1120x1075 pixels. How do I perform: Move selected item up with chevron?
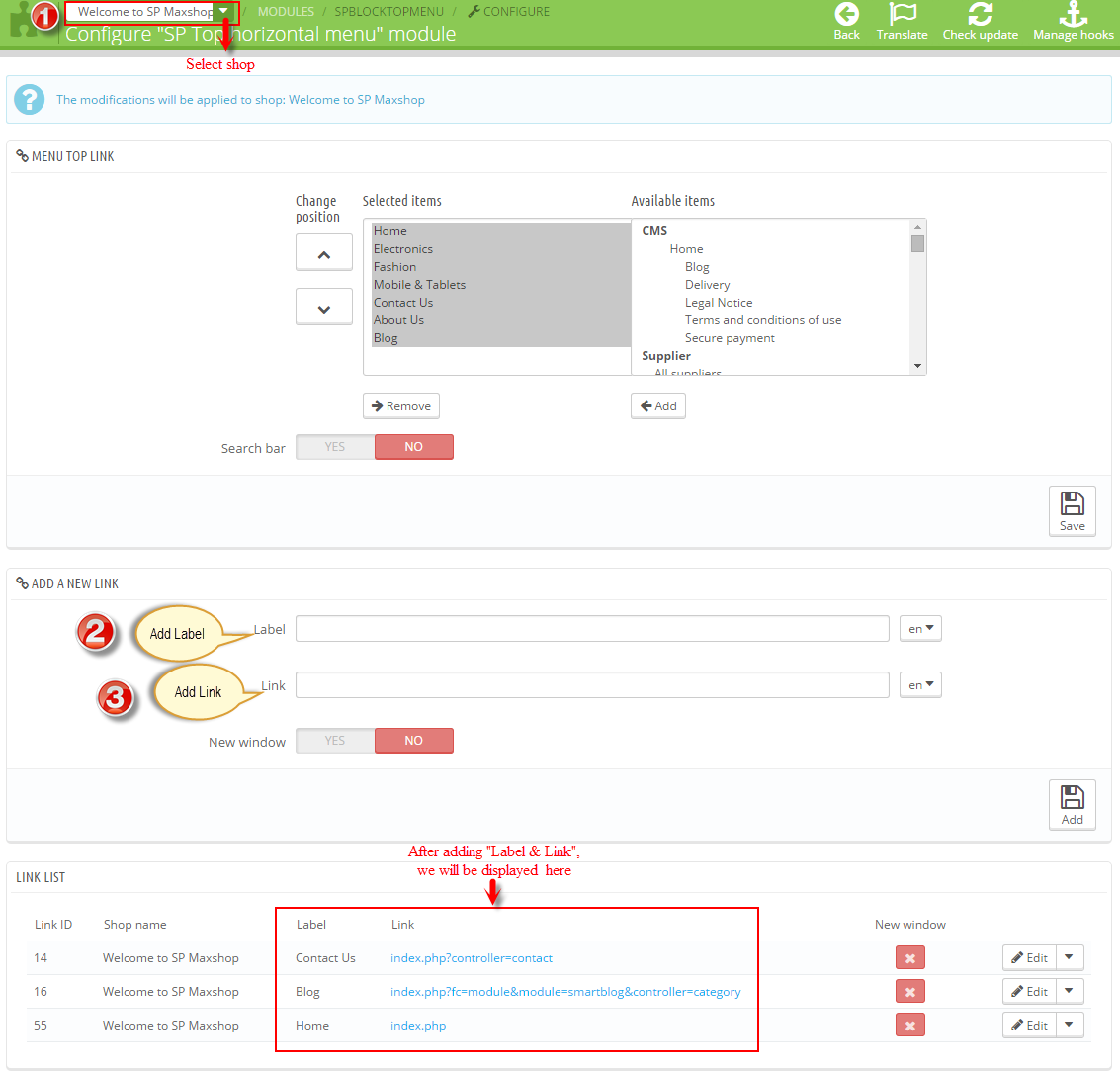323,252
